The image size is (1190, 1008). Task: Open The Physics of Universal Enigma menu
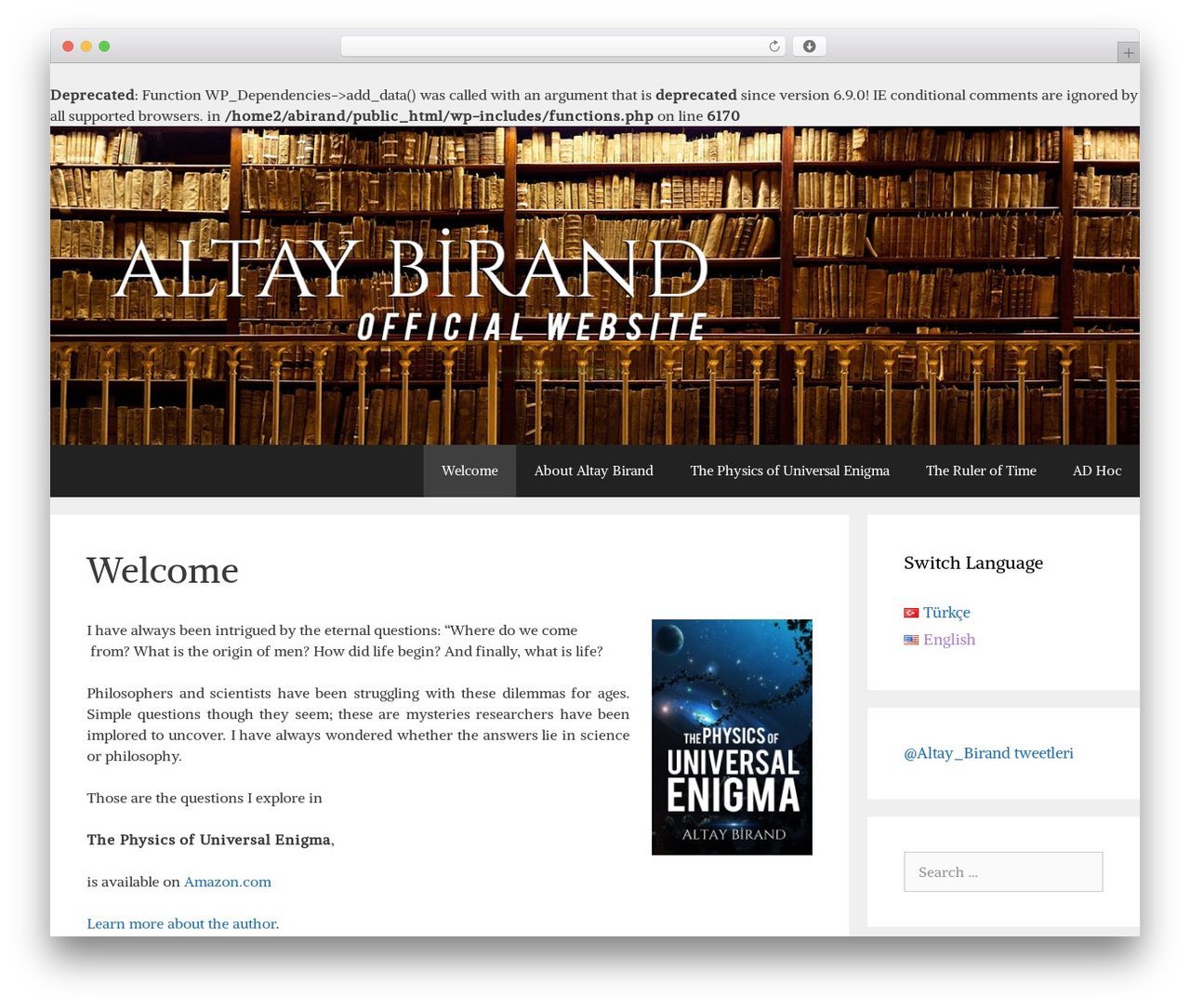(x=789, y=471)
